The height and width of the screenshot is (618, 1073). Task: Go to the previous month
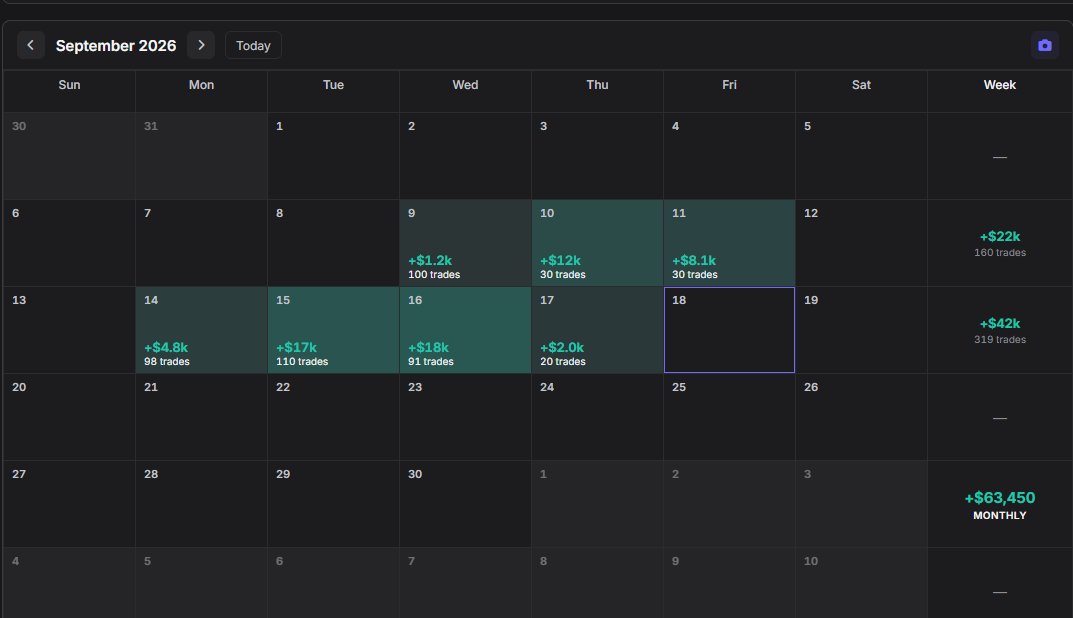click(31, 45)
